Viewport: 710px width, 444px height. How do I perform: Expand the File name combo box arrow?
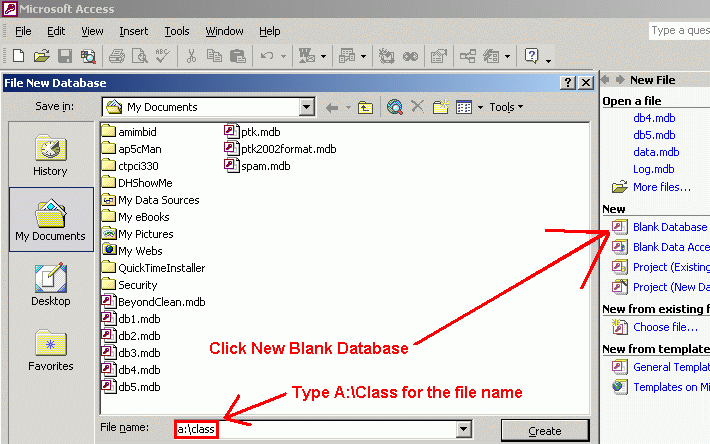point(463,429)
